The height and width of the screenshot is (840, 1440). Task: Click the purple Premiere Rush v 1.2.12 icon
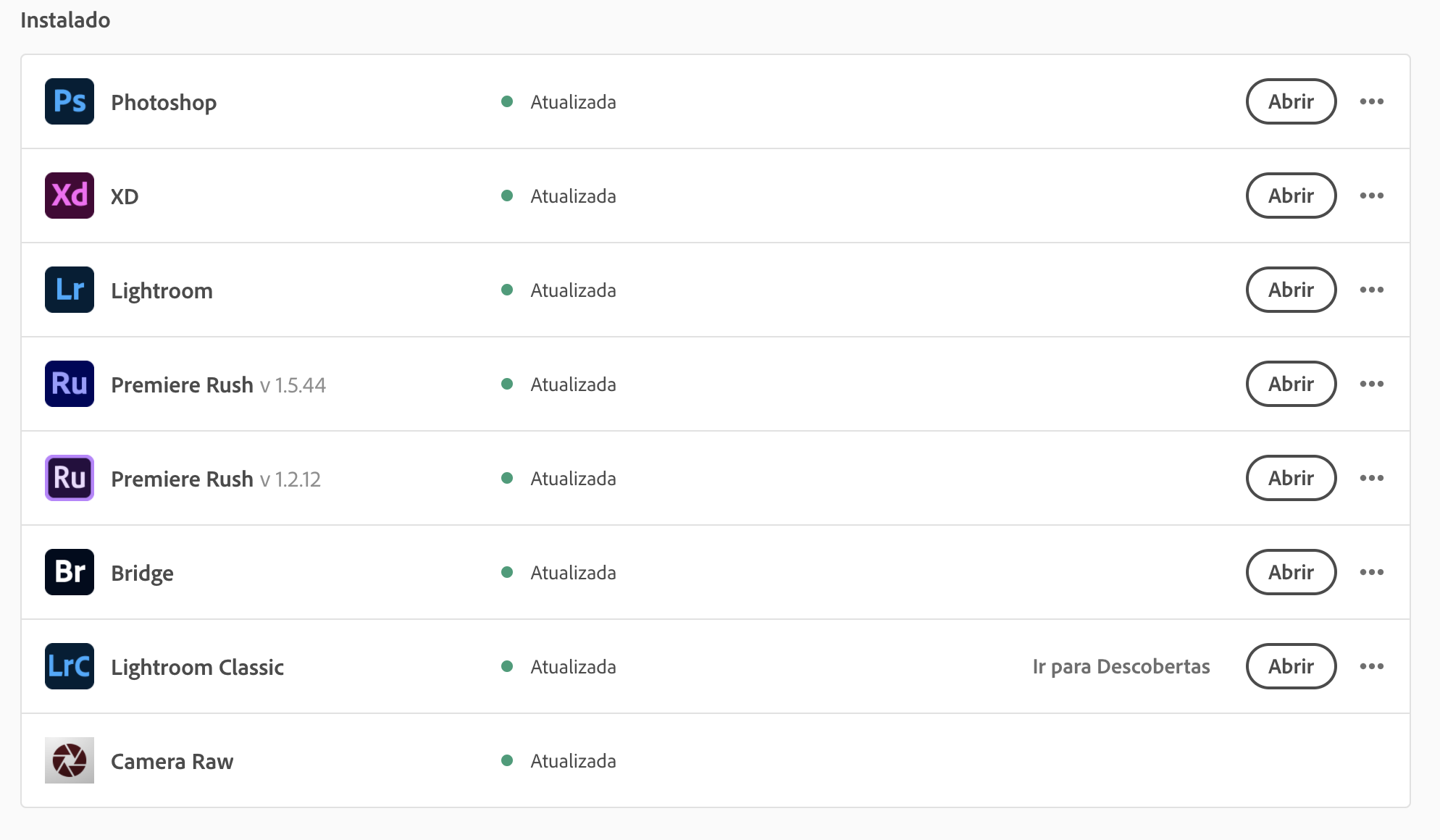(69, 478)
